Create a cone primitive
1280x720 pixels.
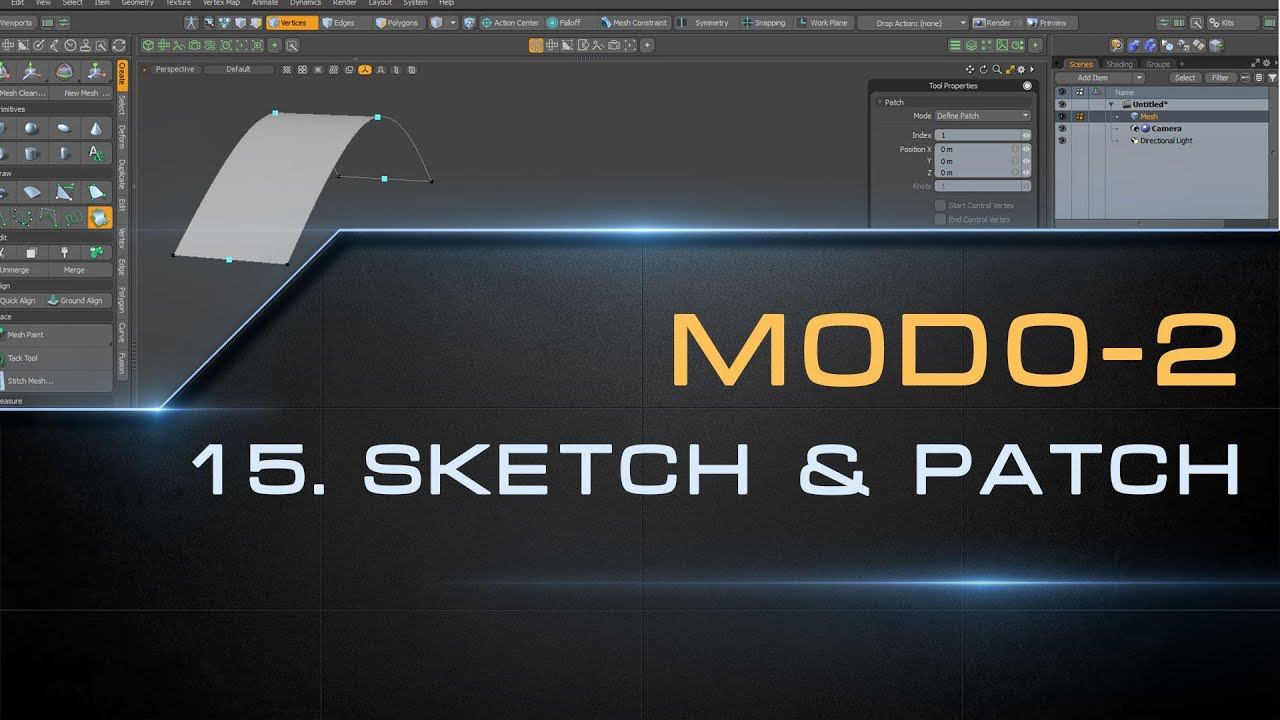pos(95,128)
